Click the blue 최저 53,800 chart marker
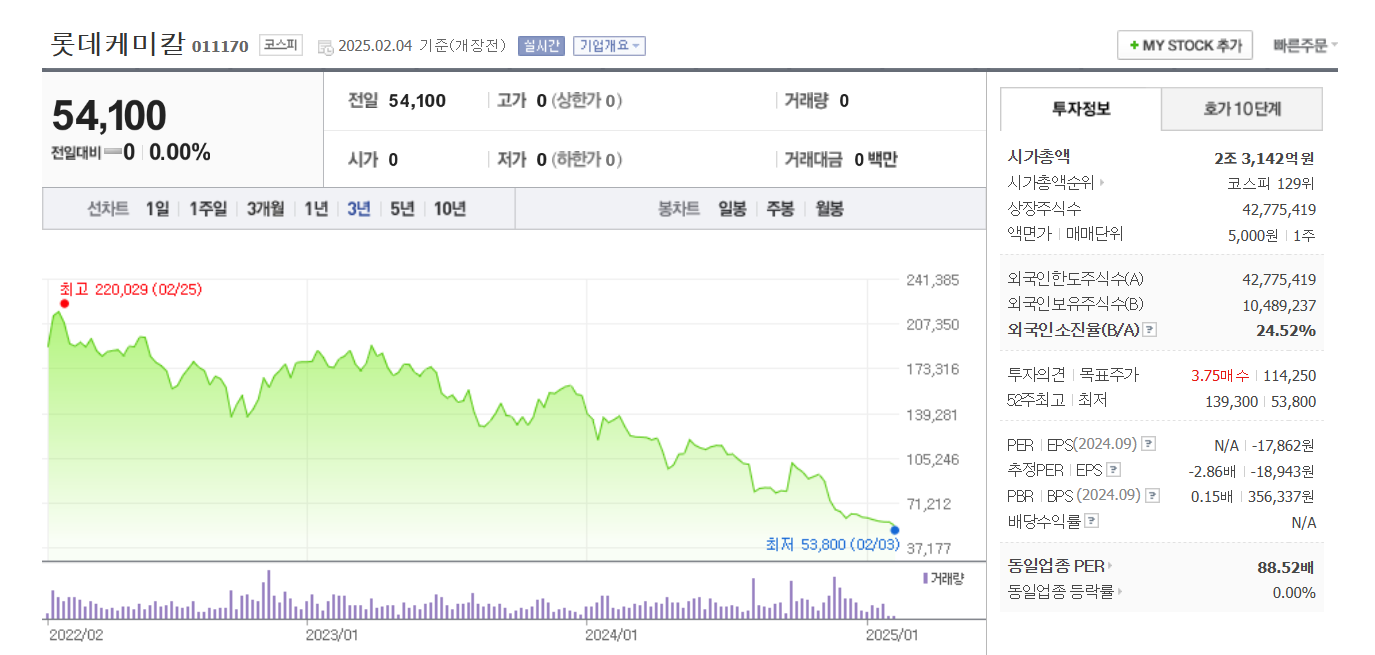The image size is (1375, 655). 894,530
